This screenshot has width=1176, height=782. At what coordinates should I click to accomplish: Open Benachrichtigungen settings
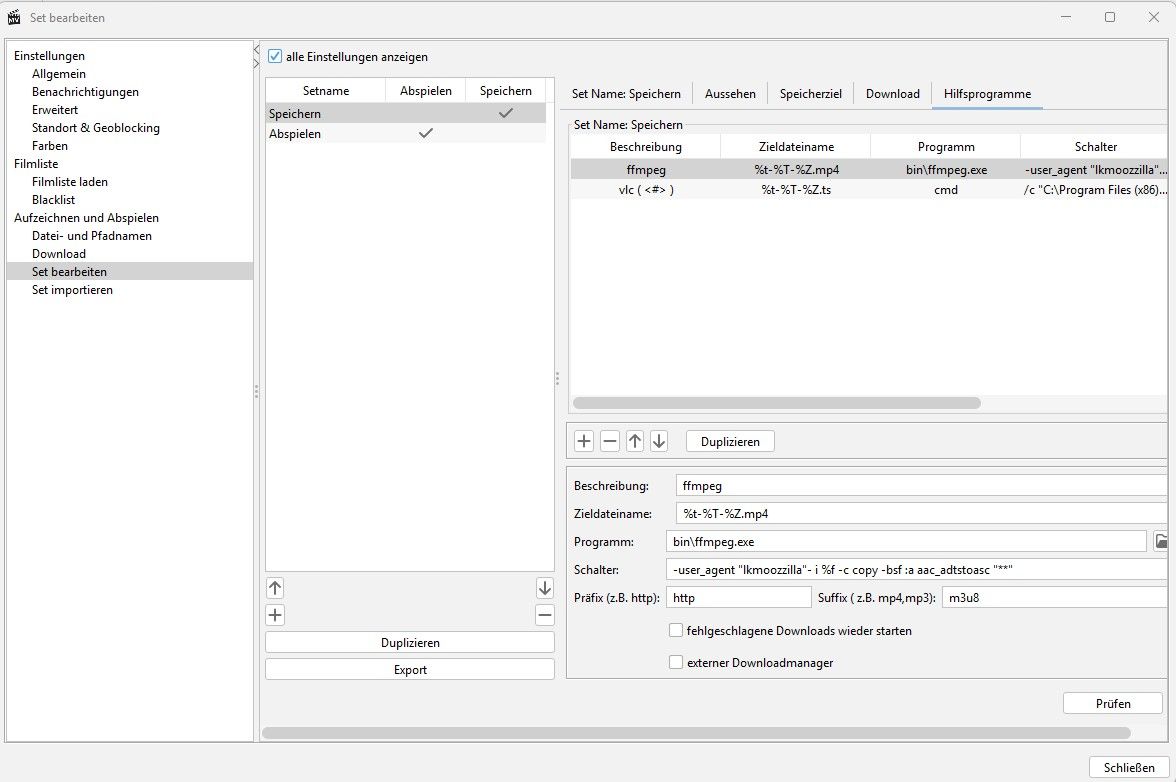point(85,91)
